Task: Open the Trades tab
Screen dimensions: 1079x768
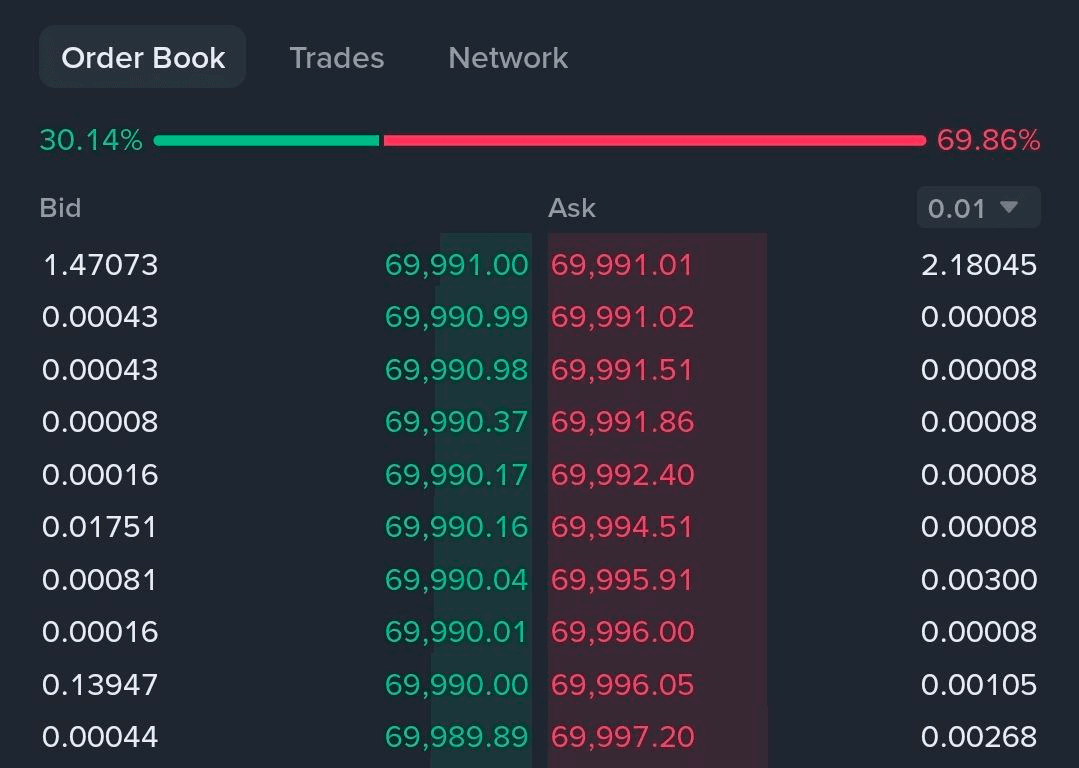Action: coord(336,58)
